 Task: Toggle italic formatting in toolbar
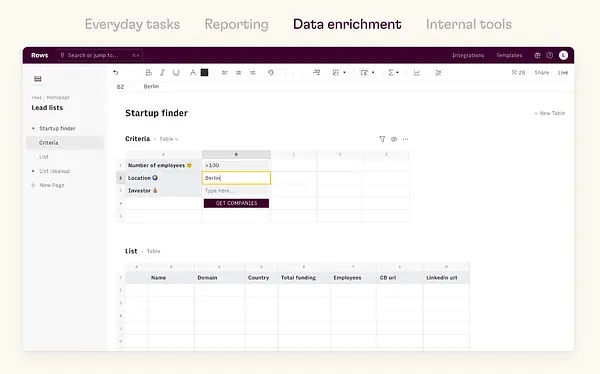(x=162, y=72)
